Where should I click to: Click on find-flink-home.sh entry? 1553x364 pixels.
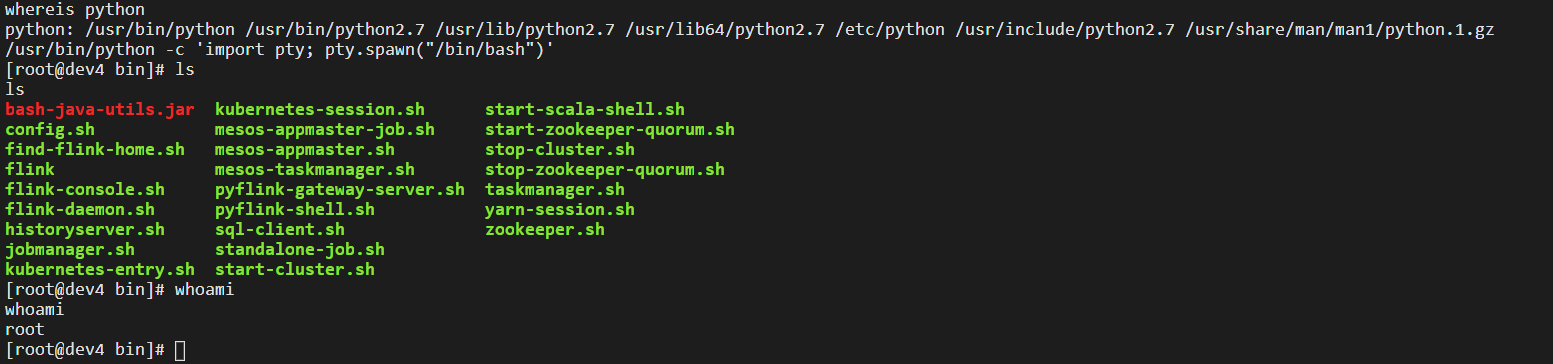(95, 150)
